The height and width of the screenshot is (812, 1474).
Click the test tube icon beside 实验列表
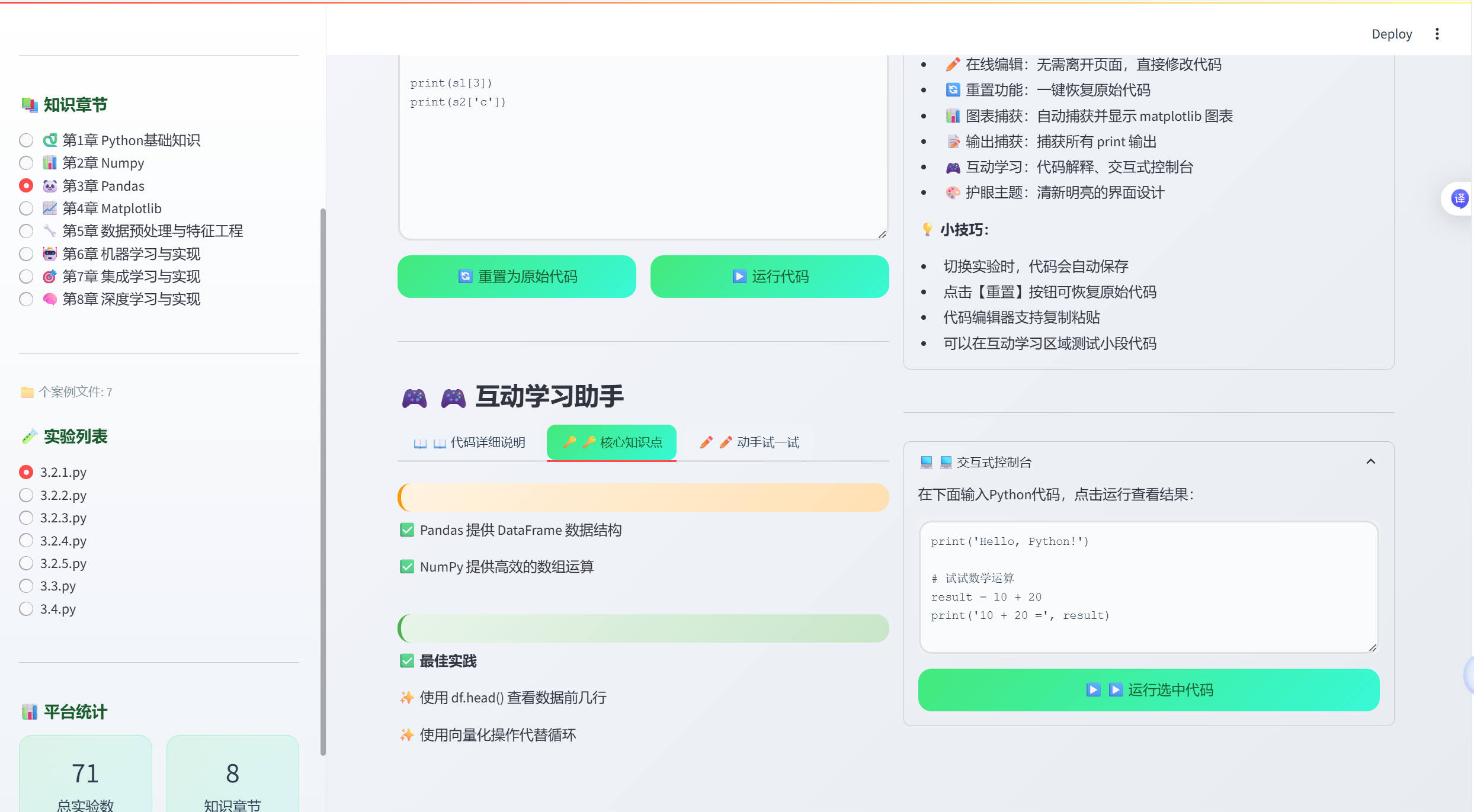click(x=30, y=437)
